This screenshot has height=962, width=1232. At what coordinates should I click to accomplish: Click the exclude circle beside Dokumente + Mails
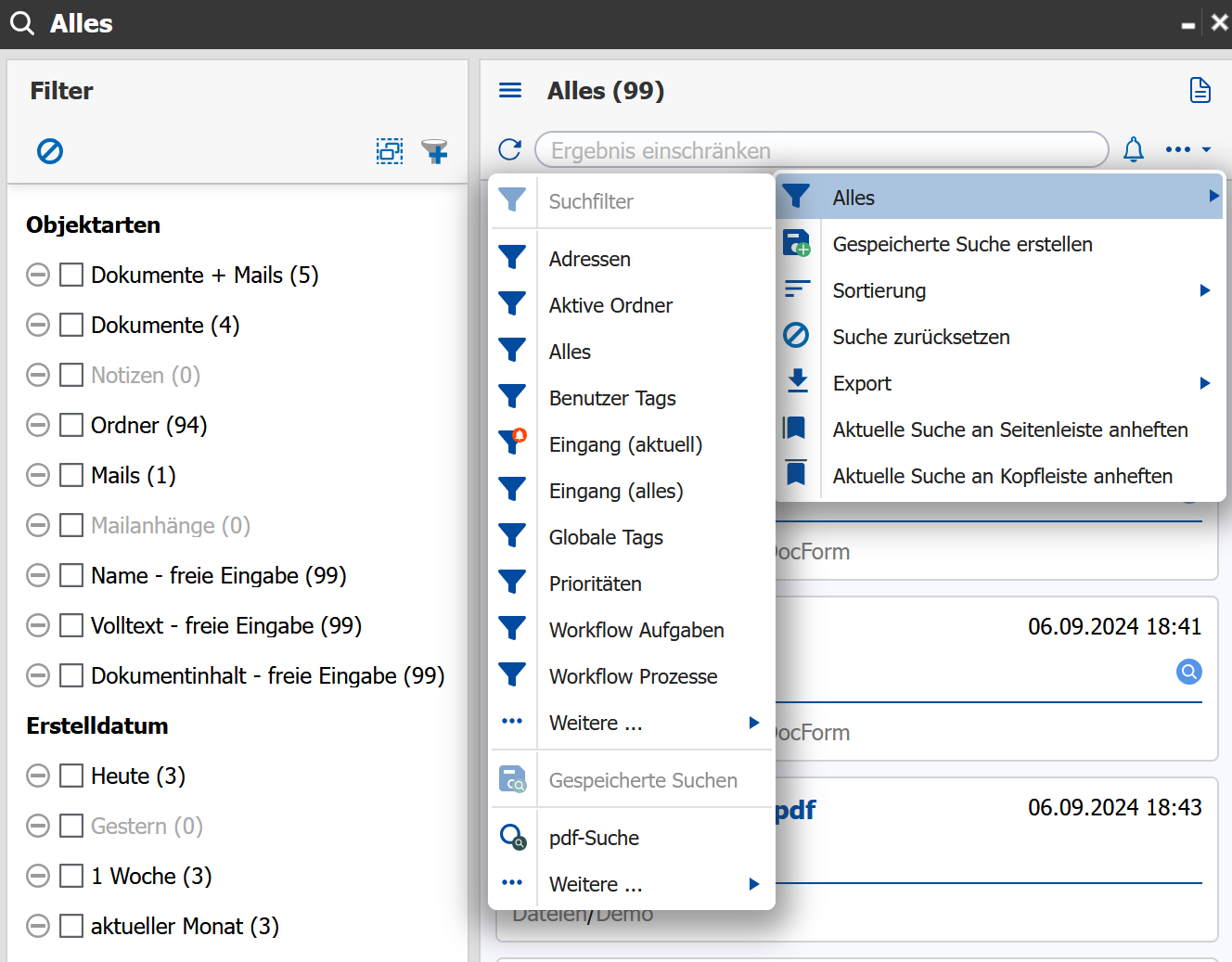click(x=38, y=275)
